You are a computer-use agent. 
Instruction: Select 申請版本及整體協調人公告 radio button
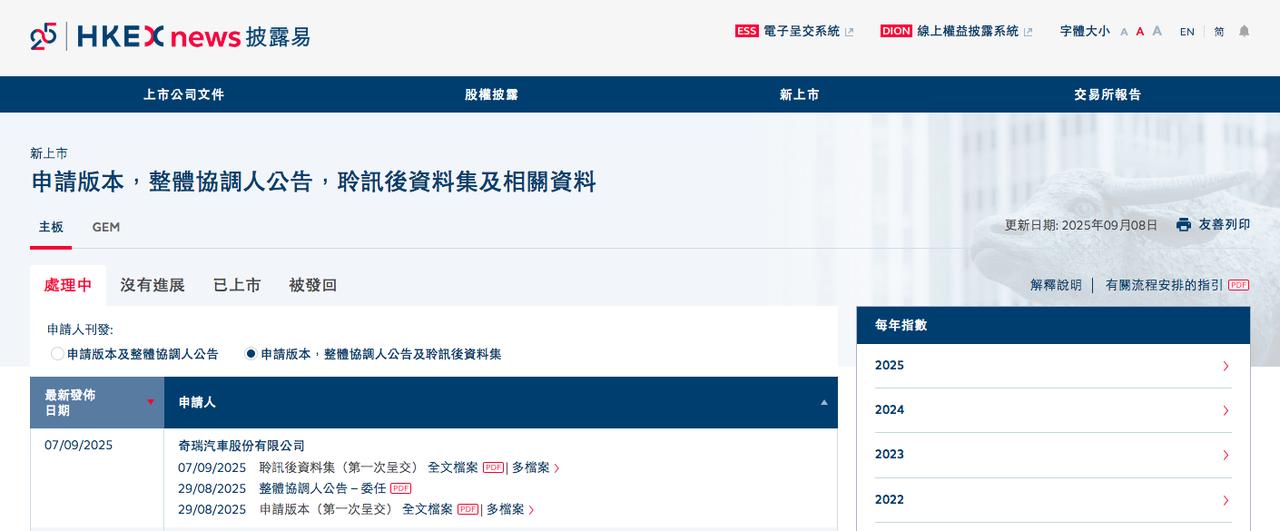(57, 354)
